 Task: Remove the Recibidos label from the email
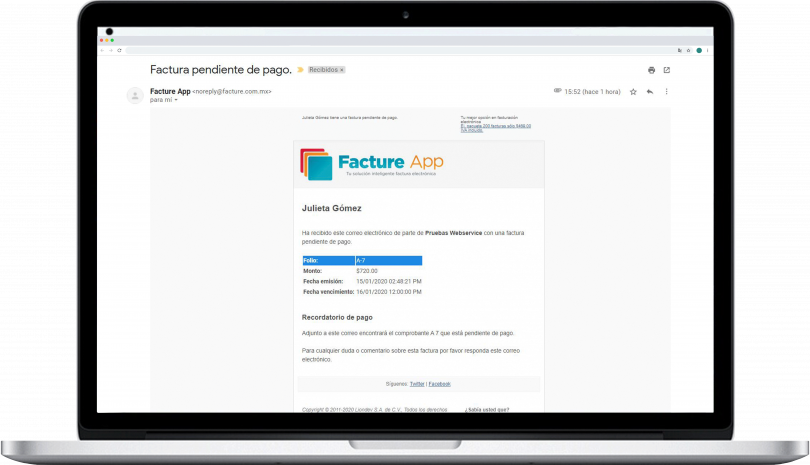click(342, 70)
